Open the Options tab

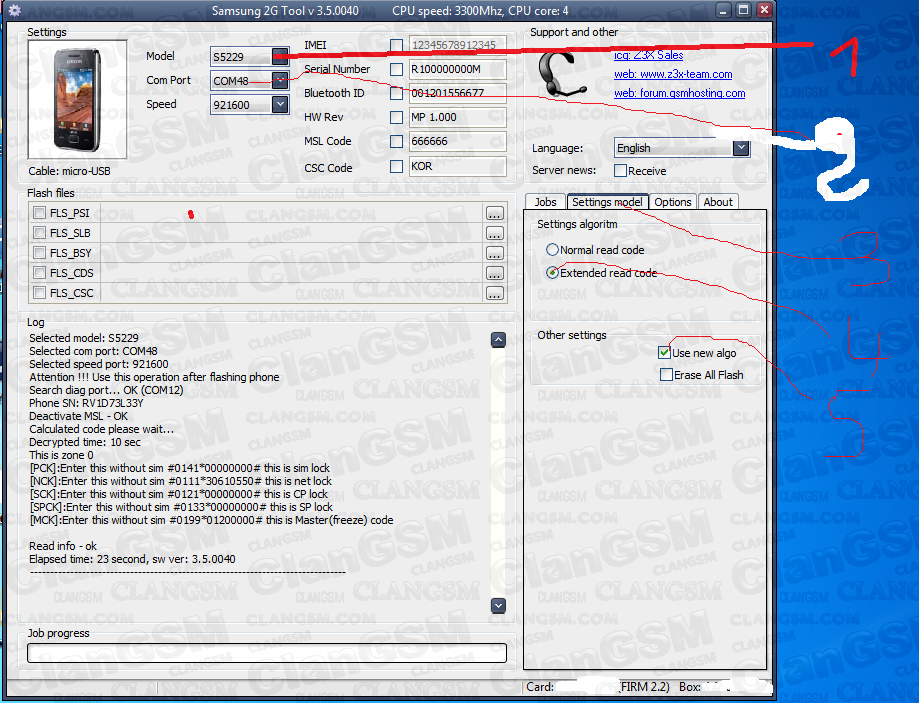coord(673,202)
